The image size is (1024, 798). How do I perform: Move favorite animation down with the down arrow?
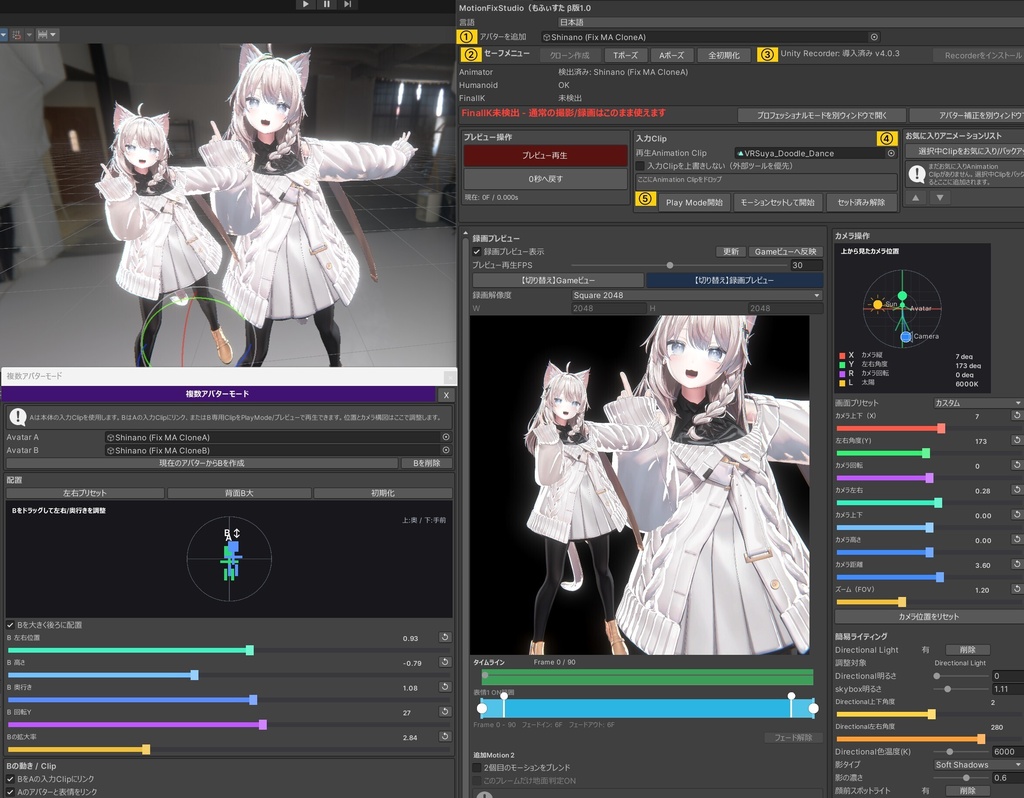coord(940,197)
